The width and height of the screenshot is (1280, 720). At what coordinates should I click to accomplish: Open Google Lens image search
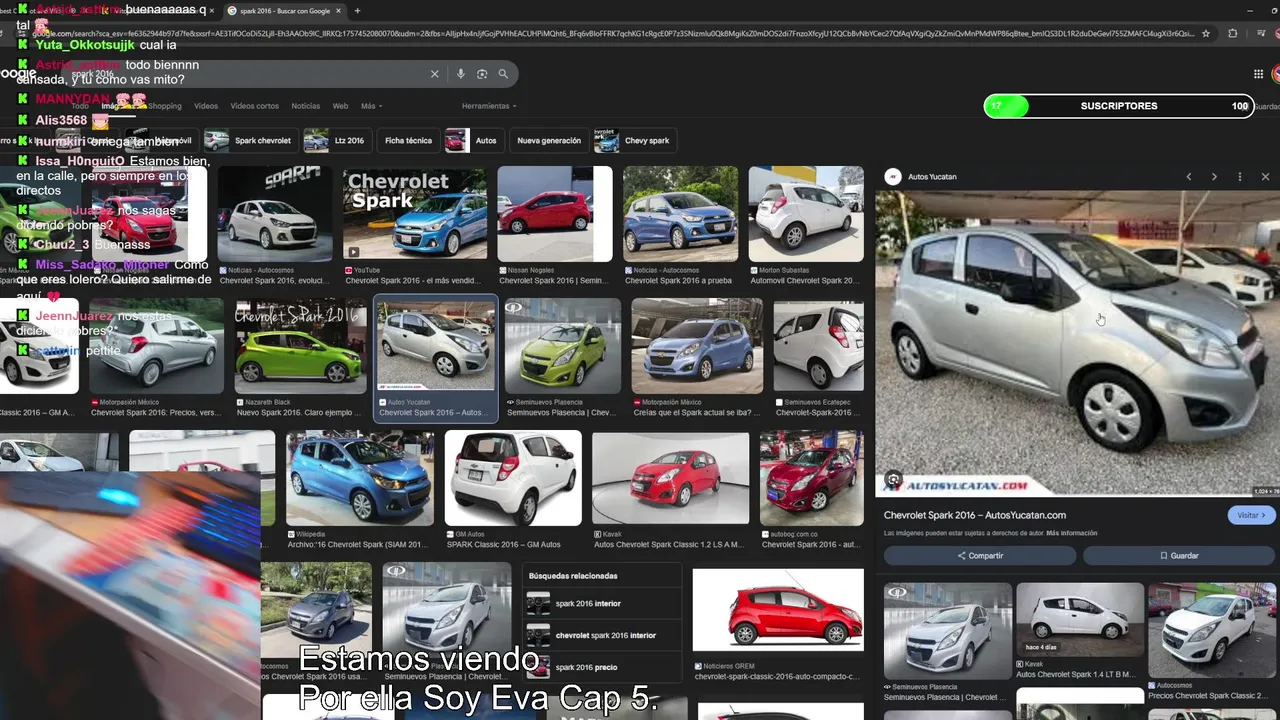click(482, 74)
